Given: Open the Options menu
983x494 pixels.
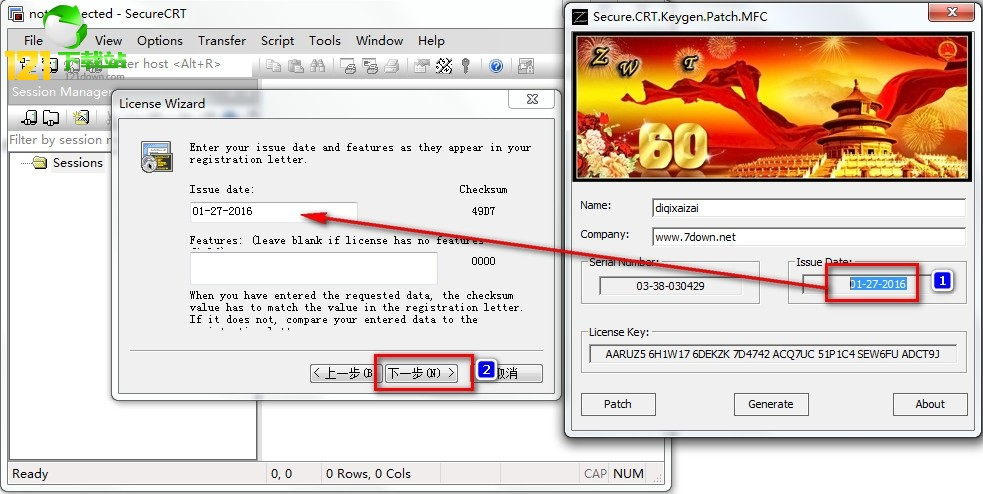Looking at the screenshot, I should [x=160, y=41].
